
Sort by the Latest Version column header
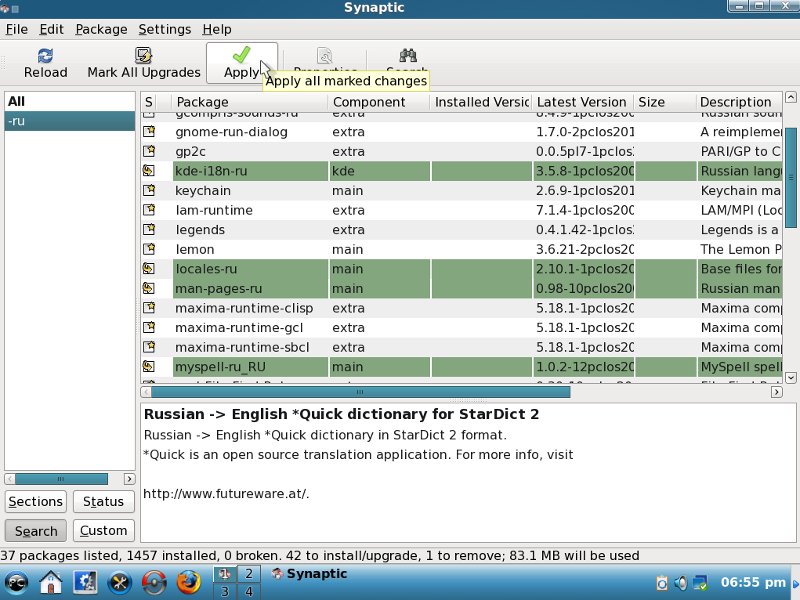point(581,102)
